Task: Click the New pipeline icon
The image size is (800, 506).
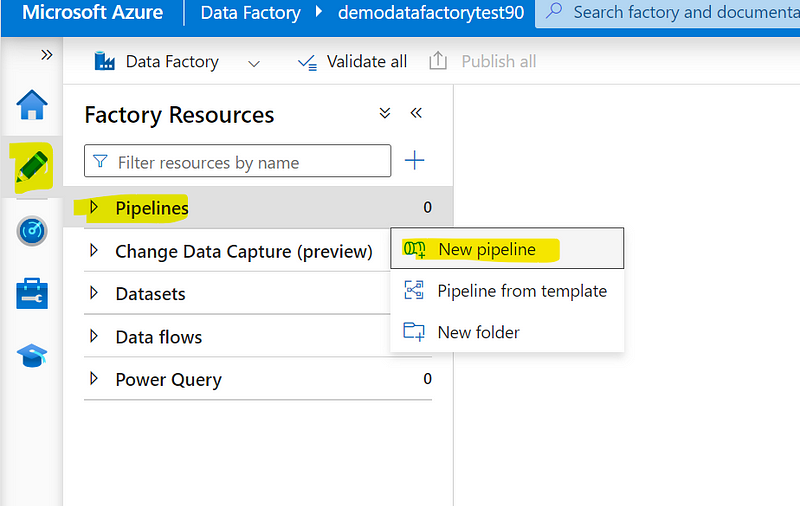Action: click(414, 249)
